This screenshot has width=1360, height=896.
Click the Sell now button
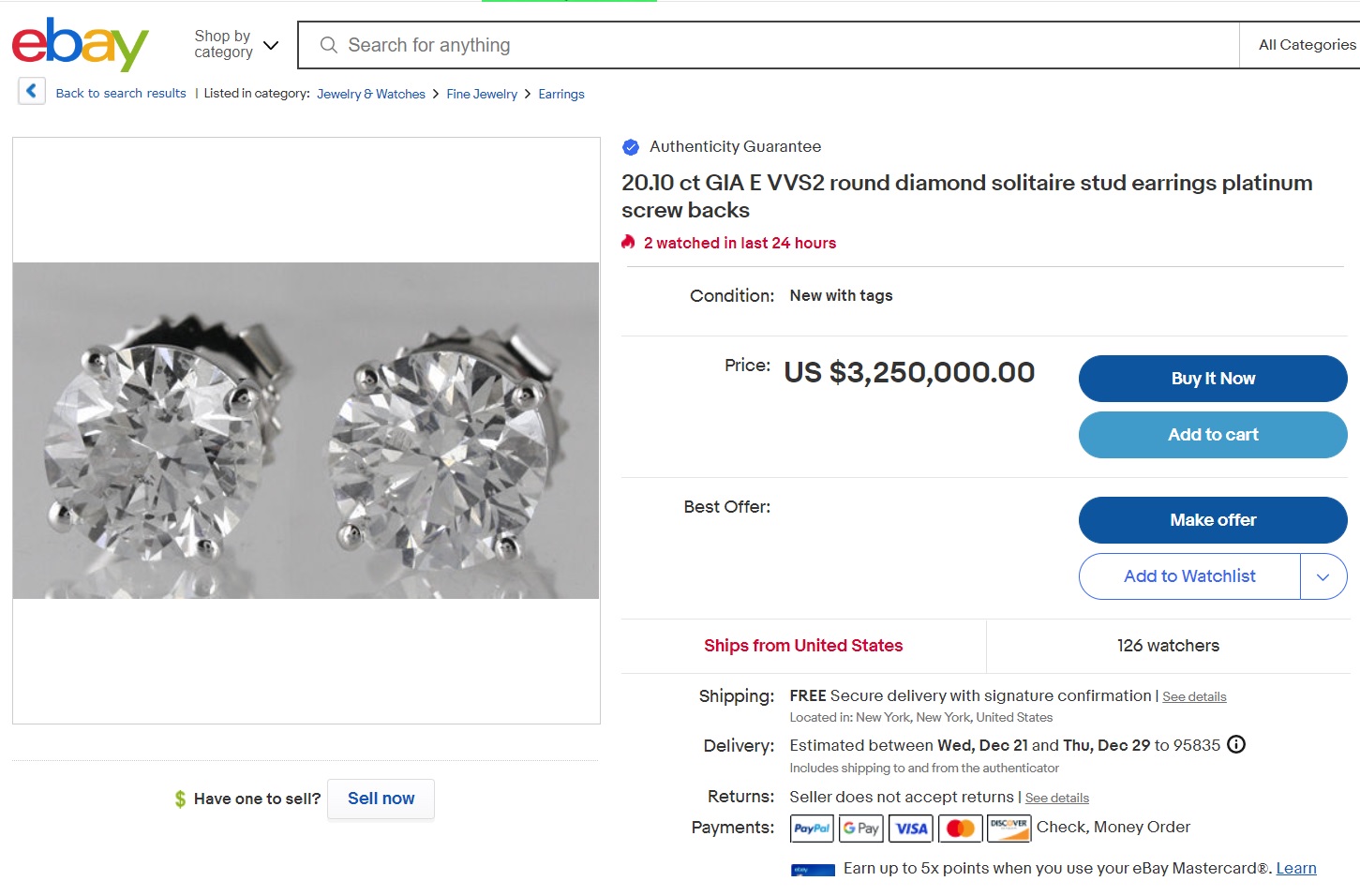click(x=381, y=799)
